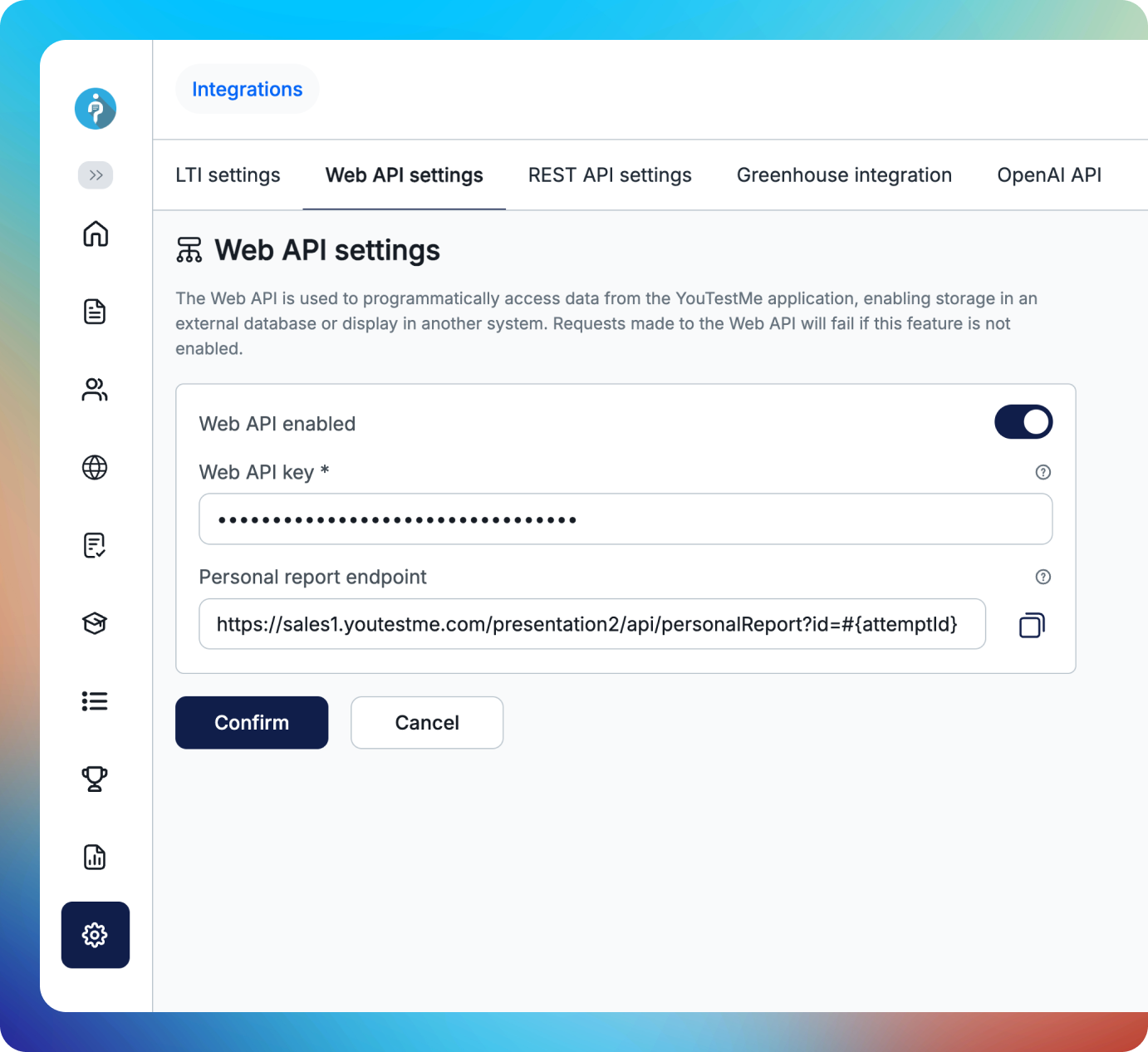This screenshot has height=1052, width=1148.
Task: Click the trophy certificates icon
Action: click(95, 779)
